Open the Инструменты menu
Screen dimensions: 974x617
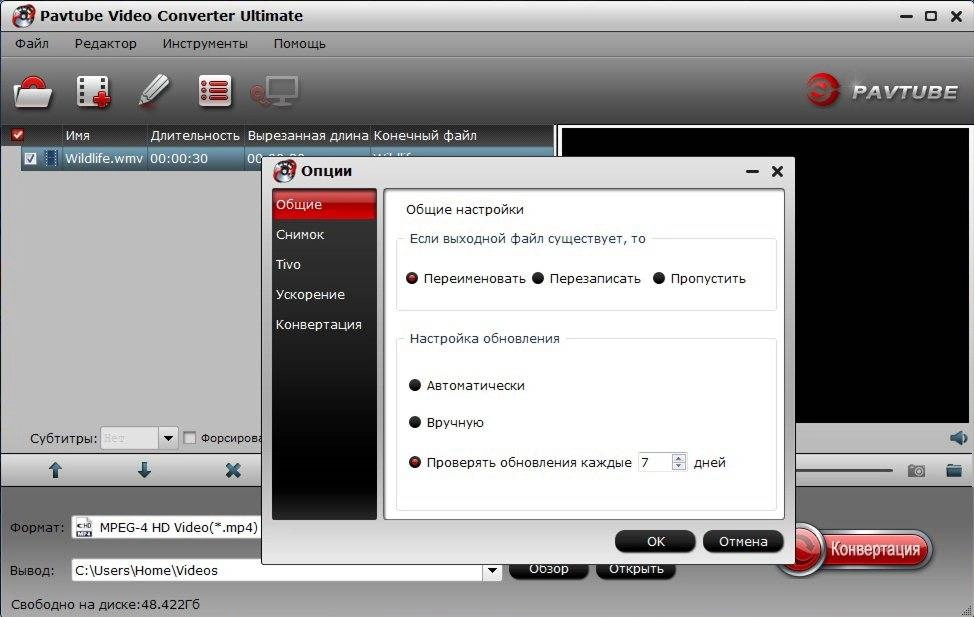pos(205,43)
